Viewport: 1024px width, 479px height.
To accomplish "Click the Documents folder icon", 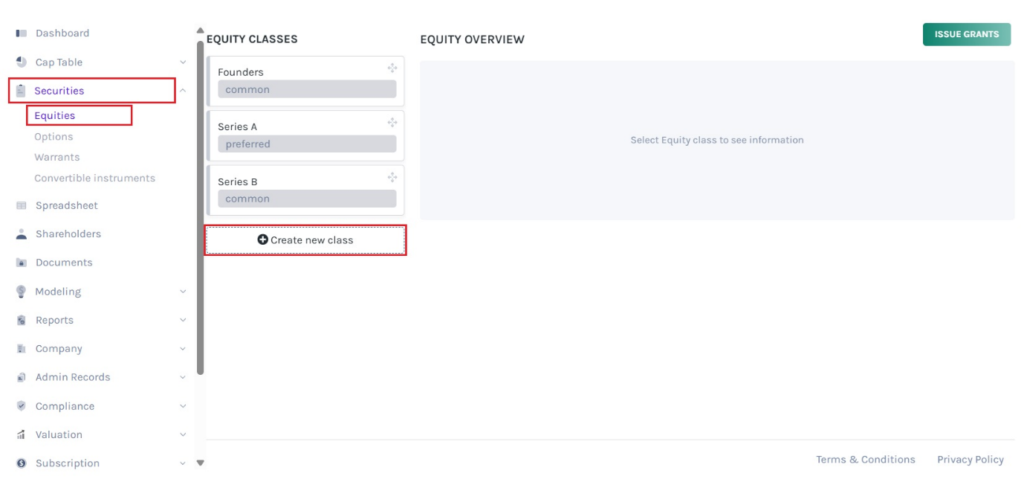I will click(x=22, y=263).
